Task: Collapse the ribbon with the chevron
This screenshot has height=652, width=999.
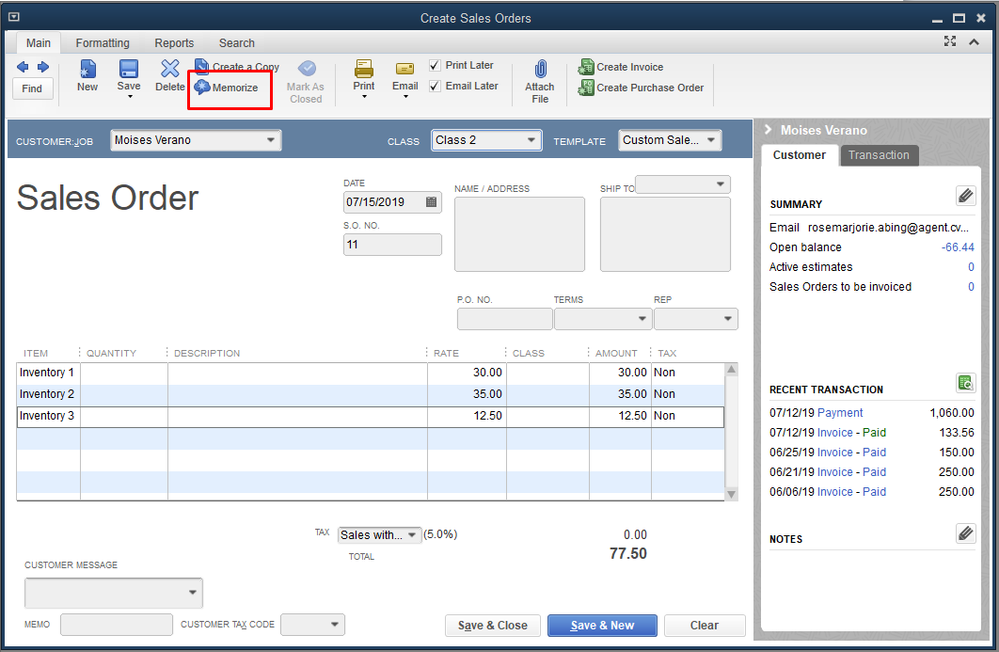Action: tap(974, 42)
